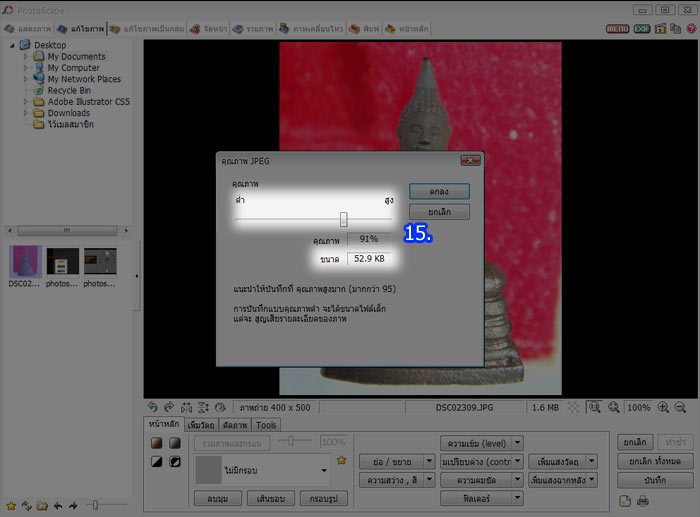This screenshot has width=700, height=517.
Task: Click the zoom in plus icon
Action: [x=663, y=407]
